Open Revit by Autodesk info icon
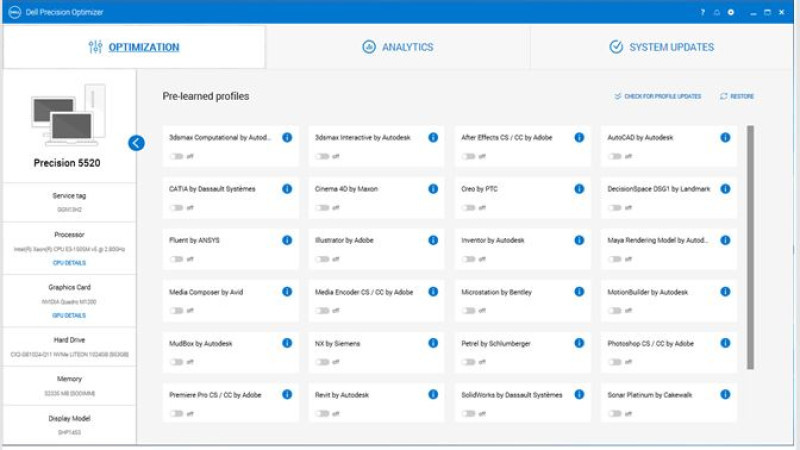The height and width of the screenshot is (450, 800). [433, 394]
